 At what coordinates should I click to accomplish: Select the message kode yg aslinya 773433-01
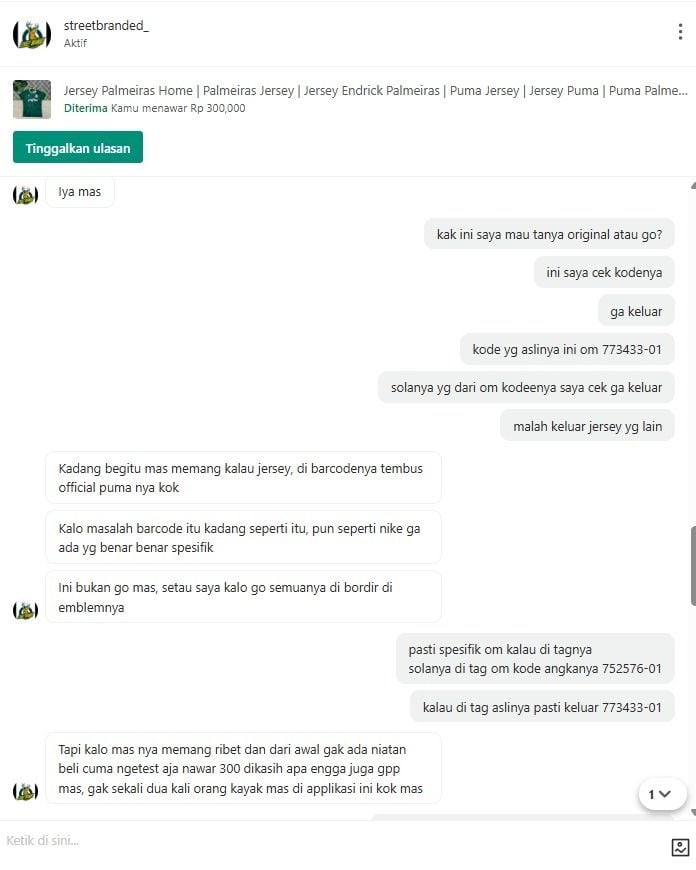point(567,350)
